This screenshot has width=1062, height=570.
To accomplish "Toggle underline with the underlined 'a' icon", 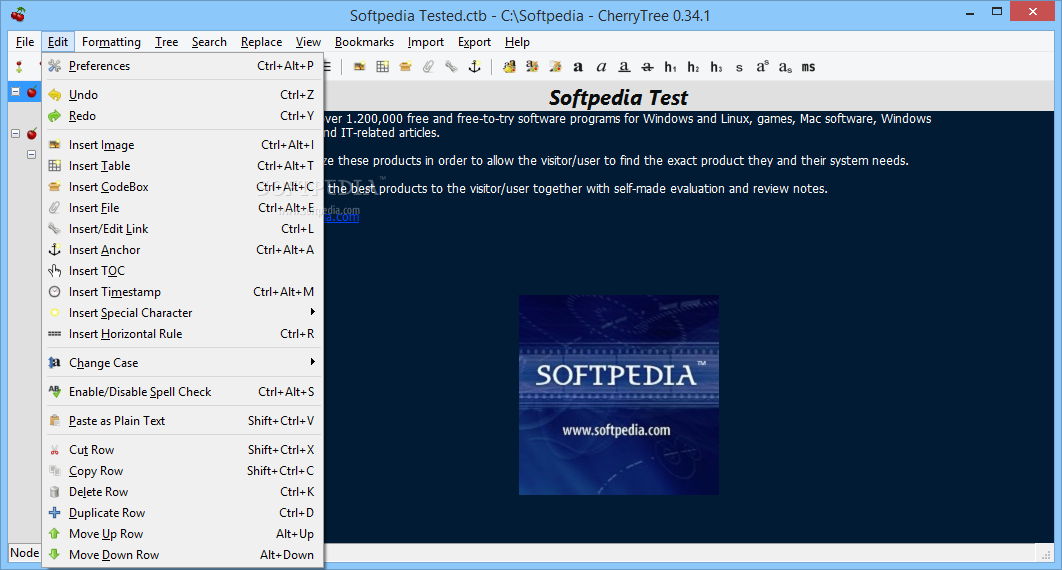I will [624, 66].
